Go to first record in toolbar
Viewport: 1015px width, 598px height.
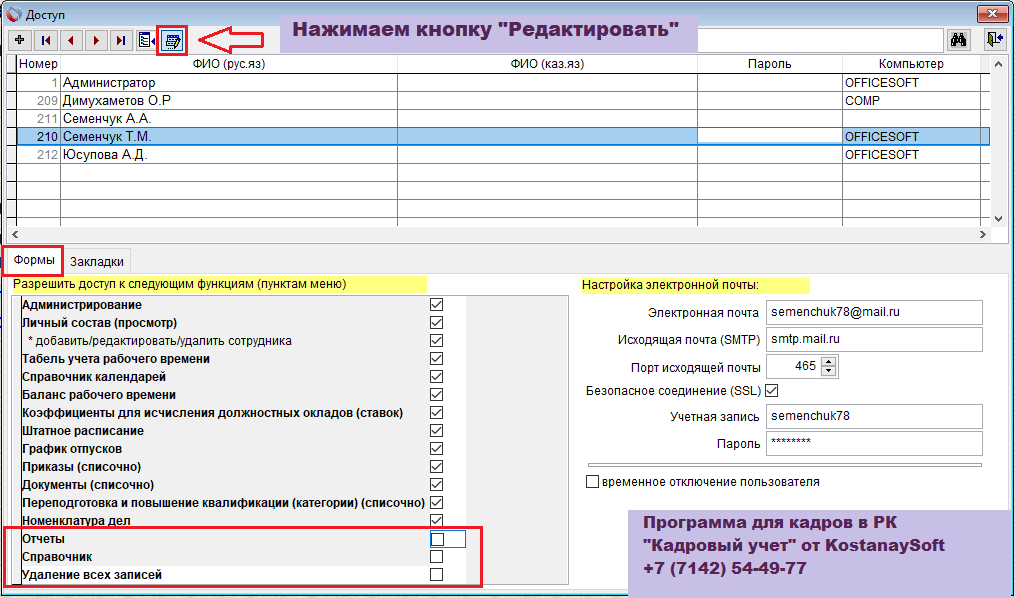coord(45,40)
